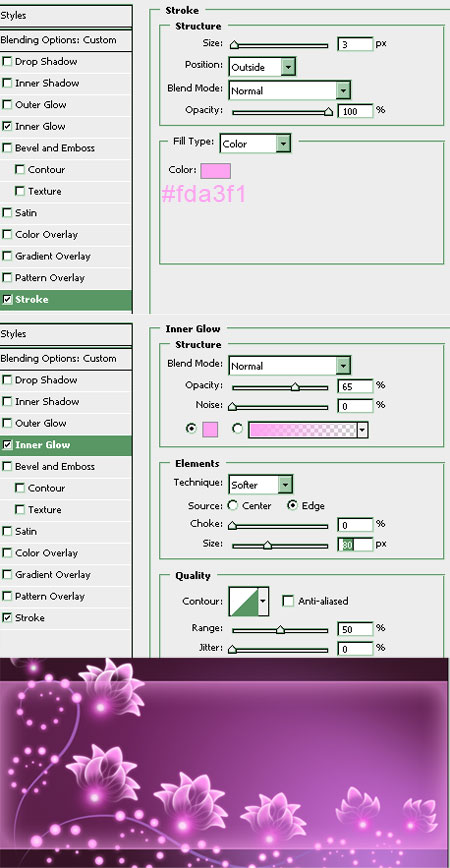
Task: Click the Choke slider handle
Action: 232,525
